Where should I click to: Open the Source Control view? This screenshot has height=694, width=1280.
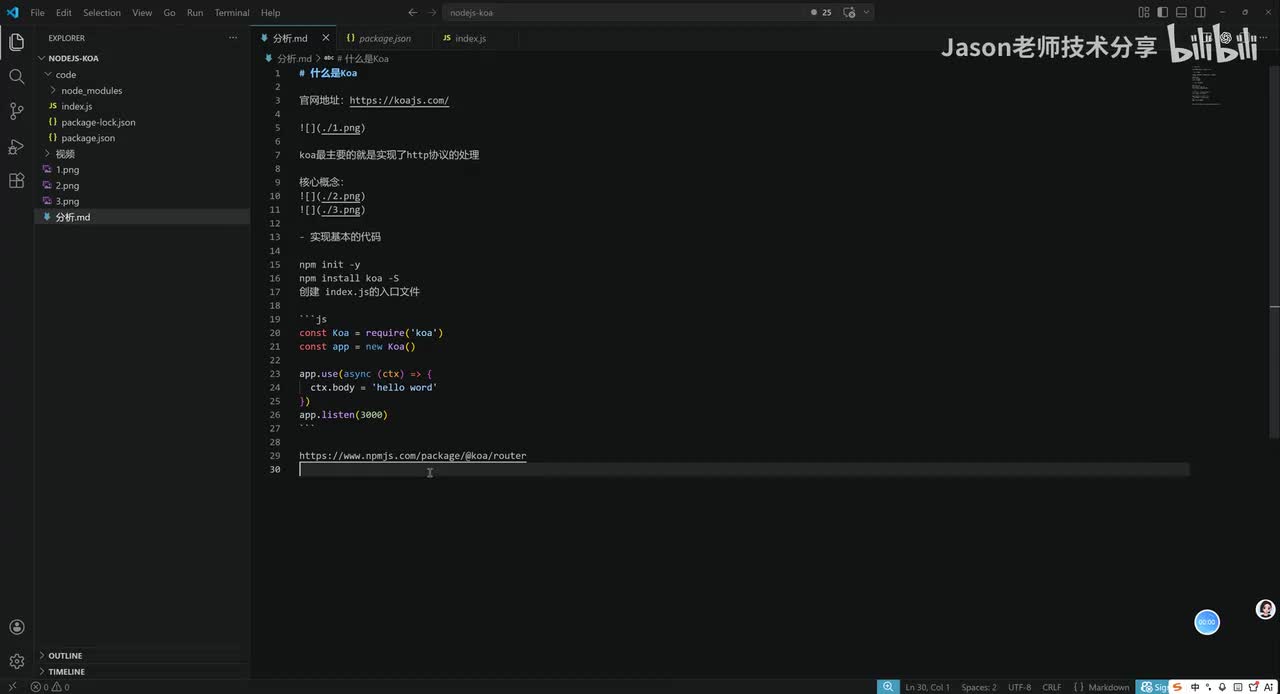point(16,111)
